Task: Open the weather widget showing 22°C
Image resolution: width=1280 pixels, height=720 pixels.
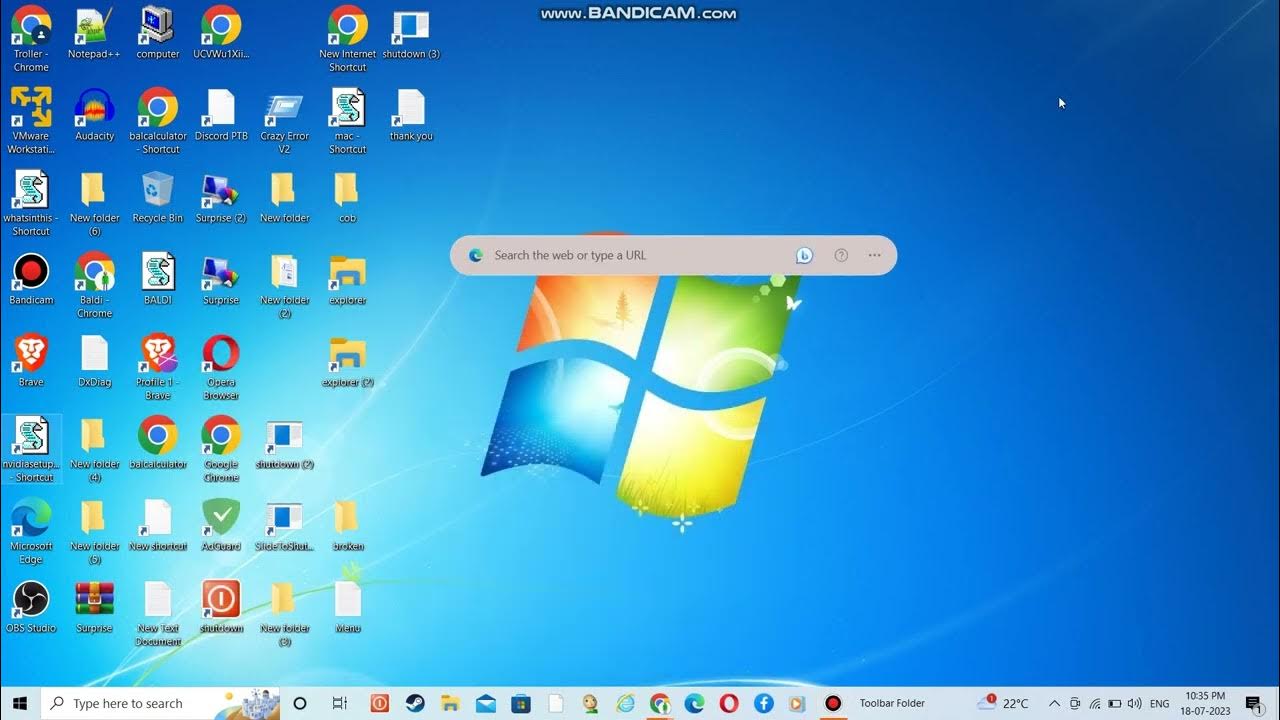Action: tap(1003, 703)
